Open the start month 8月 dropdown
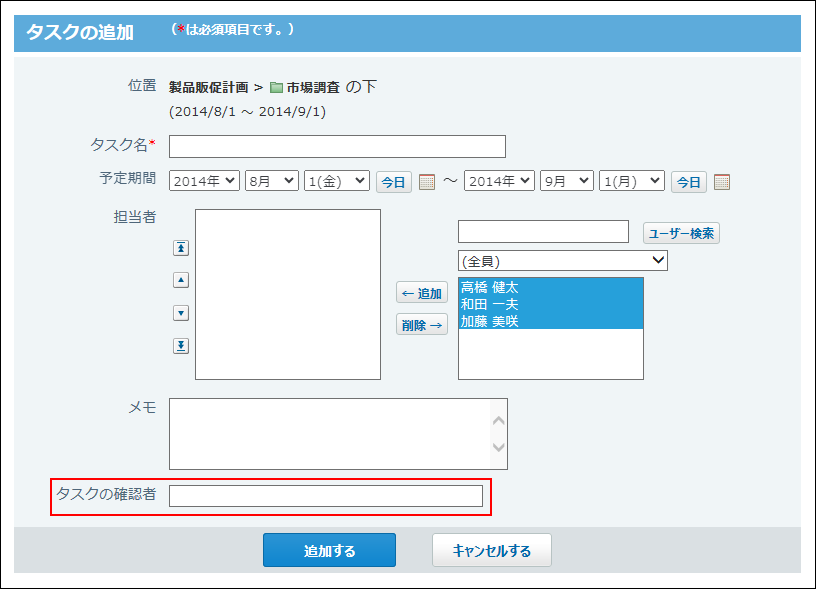This screenshot has height=589, width=816. [x=272, y=181]
